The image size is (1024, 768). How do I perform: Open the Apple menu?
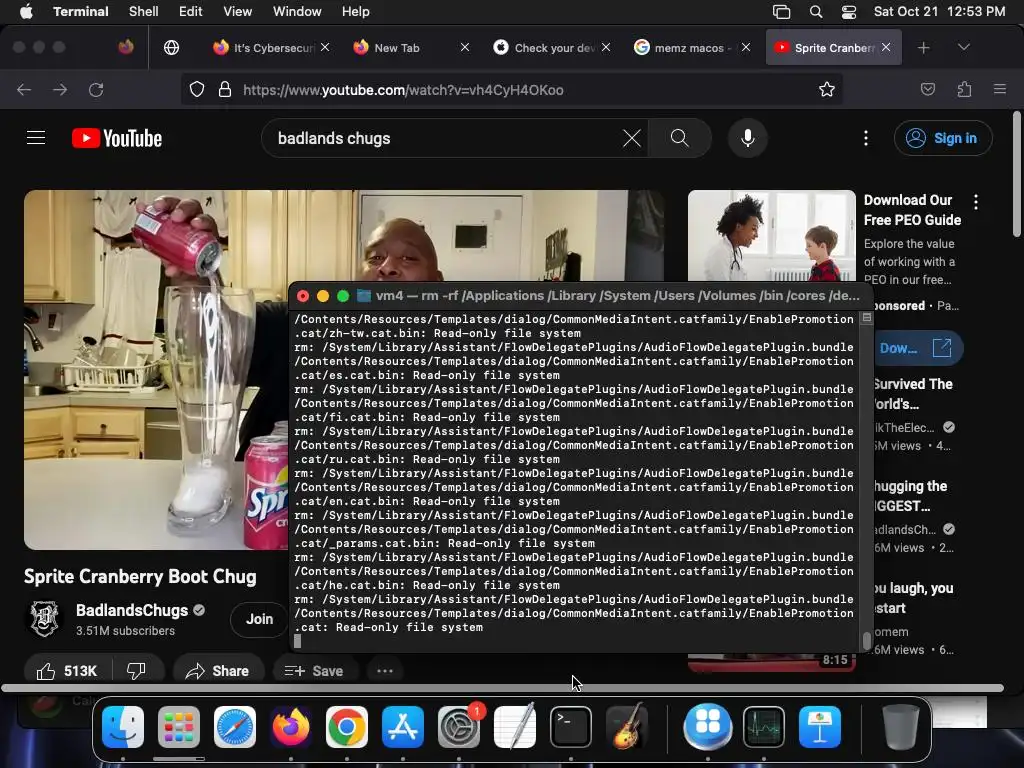(26, 11)
